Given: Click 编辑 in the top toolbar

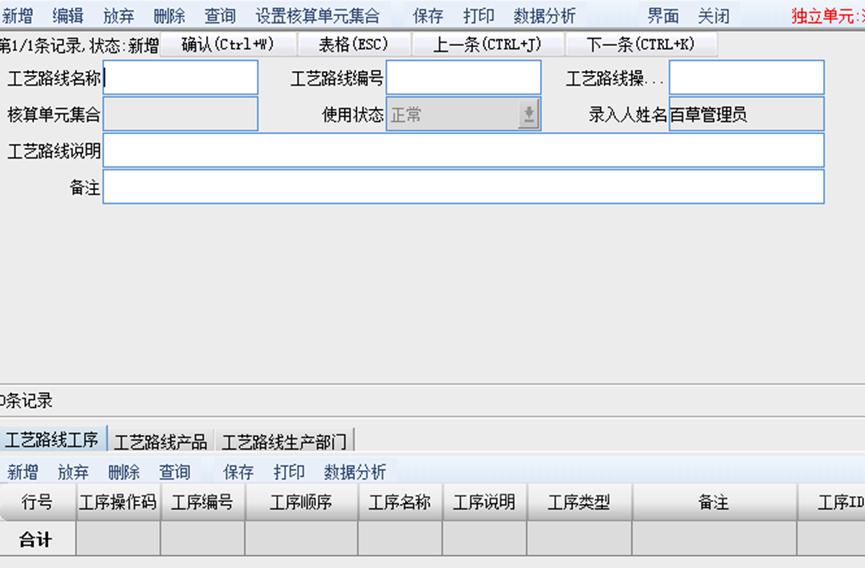Looking at the screenshot, I should [68, 16].
